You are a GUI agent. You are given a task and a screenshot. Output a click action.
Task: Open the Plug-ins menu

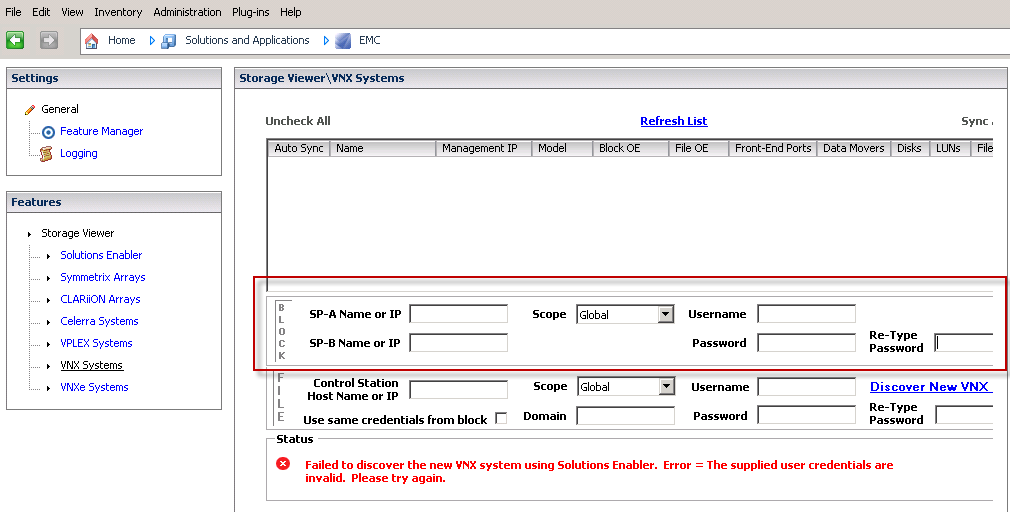pyautogui.click(x=251, y=12)
